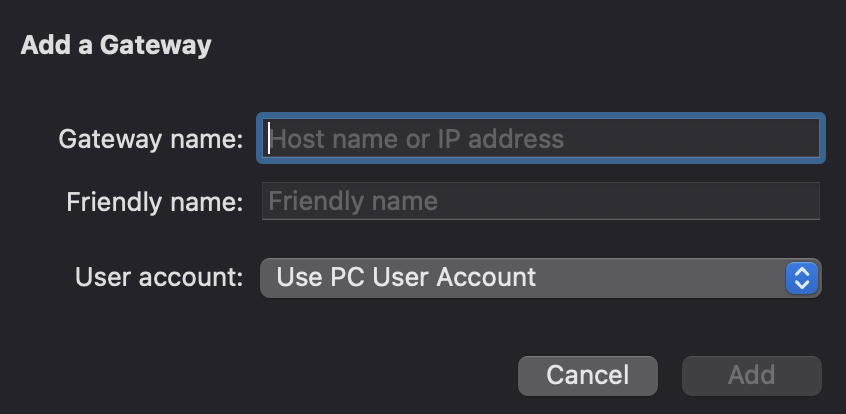Image resolution: width=846 pixels, height=414 pixels.
Task: Click the word 'Account' in the popup menu
Action: (486, 277)
